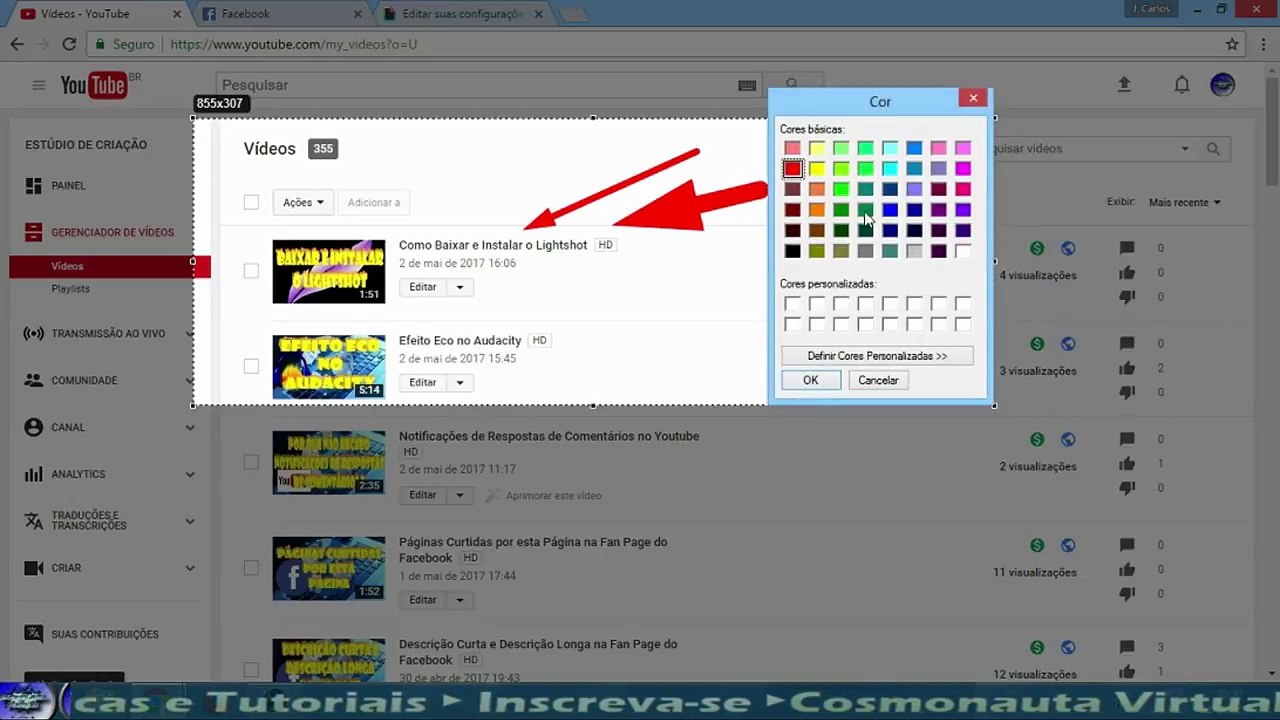The width and height of the screenshot is (1280, 720).
Task: Click the dollar icon for Páginas Curtidas video
Action: pos(1037,545)
